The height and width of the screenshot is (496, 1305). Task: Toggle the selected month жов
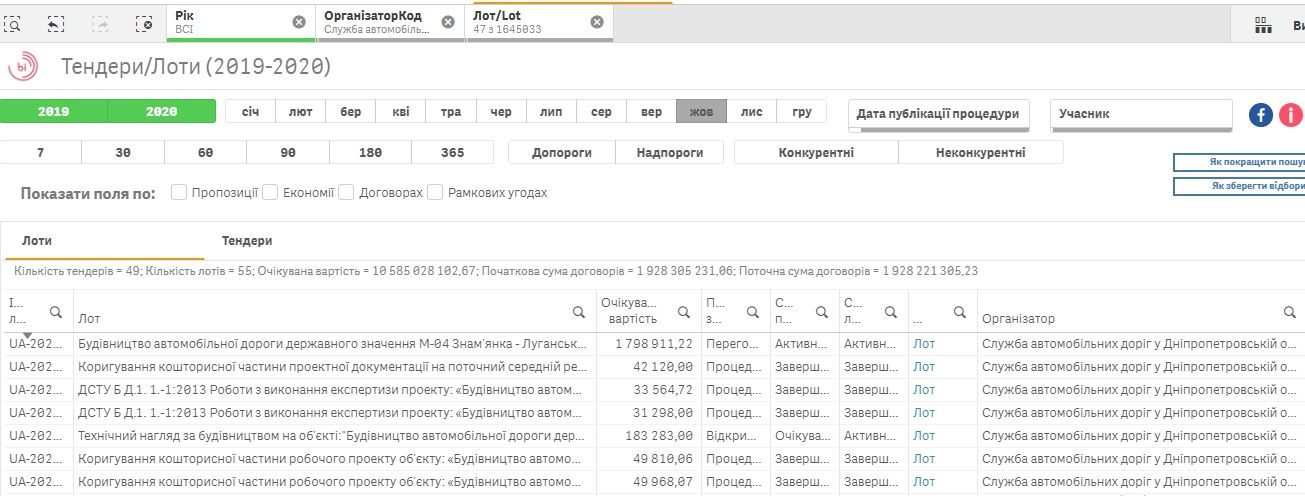[701, 111]
